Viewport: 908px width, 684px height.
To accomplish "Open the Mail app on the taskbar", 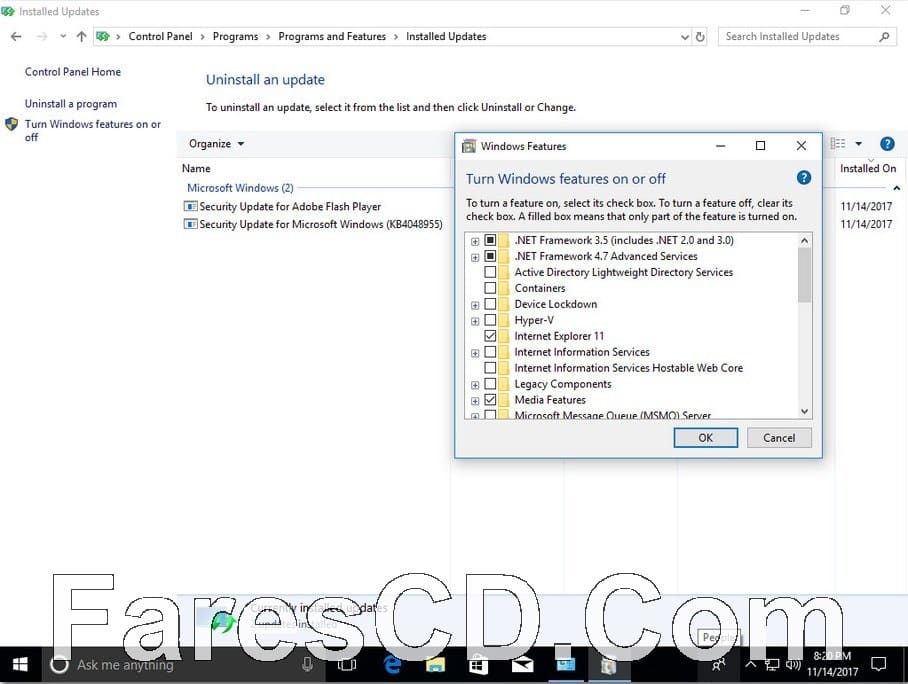I will [522, 665].
